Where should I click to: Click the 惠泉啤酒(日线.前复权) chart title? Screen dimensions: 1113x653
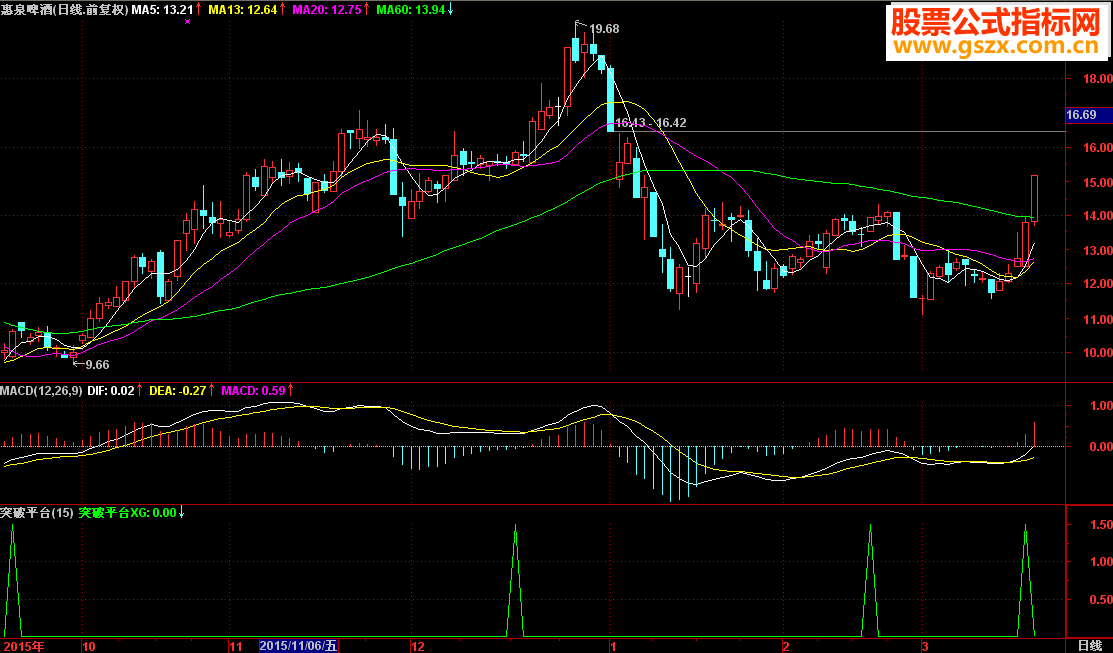coord(65,9)
